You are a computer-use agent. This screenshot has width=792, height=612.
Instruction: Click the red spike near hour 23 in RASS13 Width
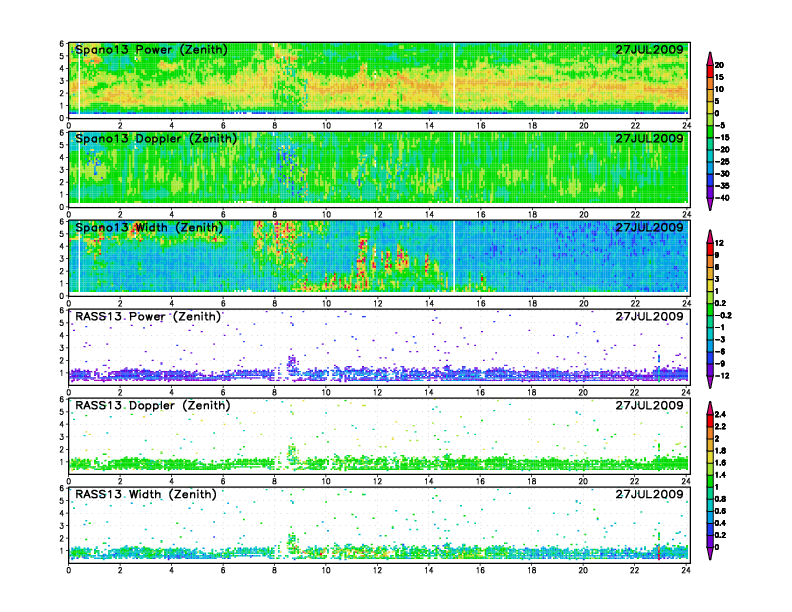(x=658, y=551)
